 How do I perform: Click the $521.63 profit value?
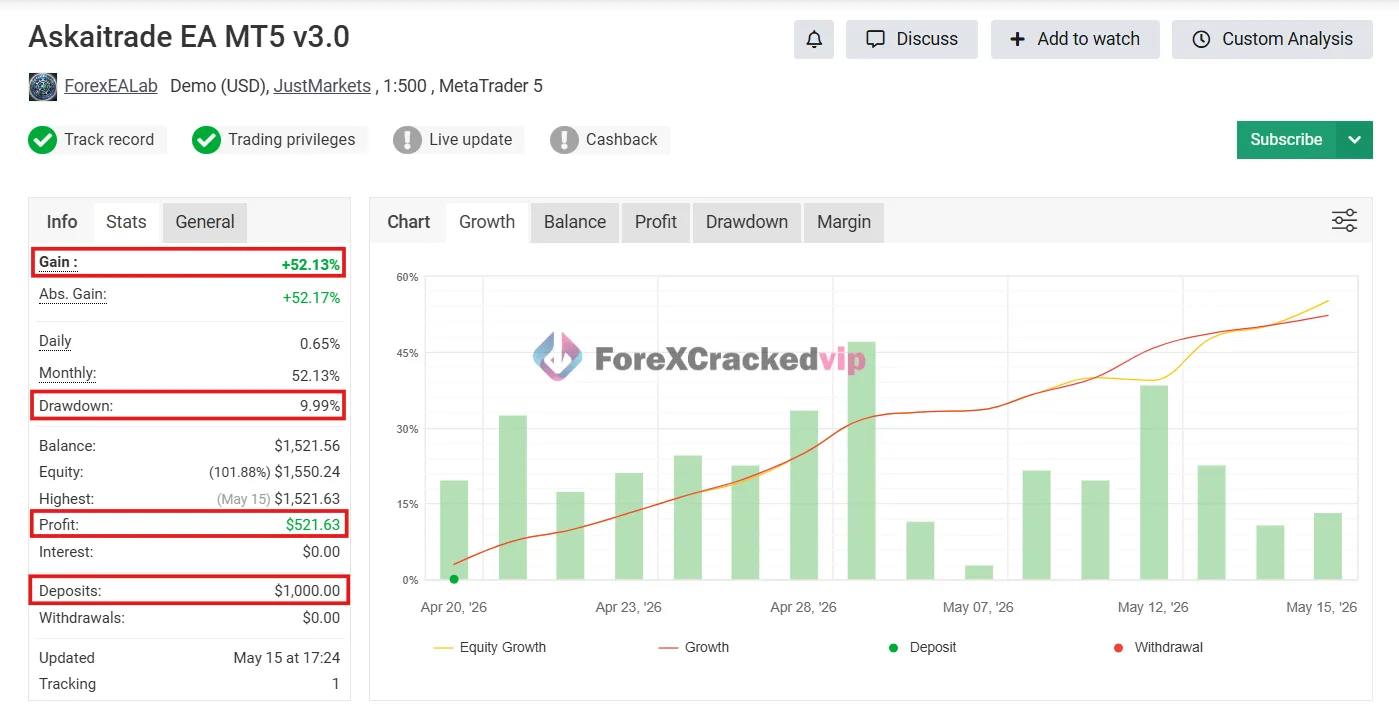click(x=312, y=525)
